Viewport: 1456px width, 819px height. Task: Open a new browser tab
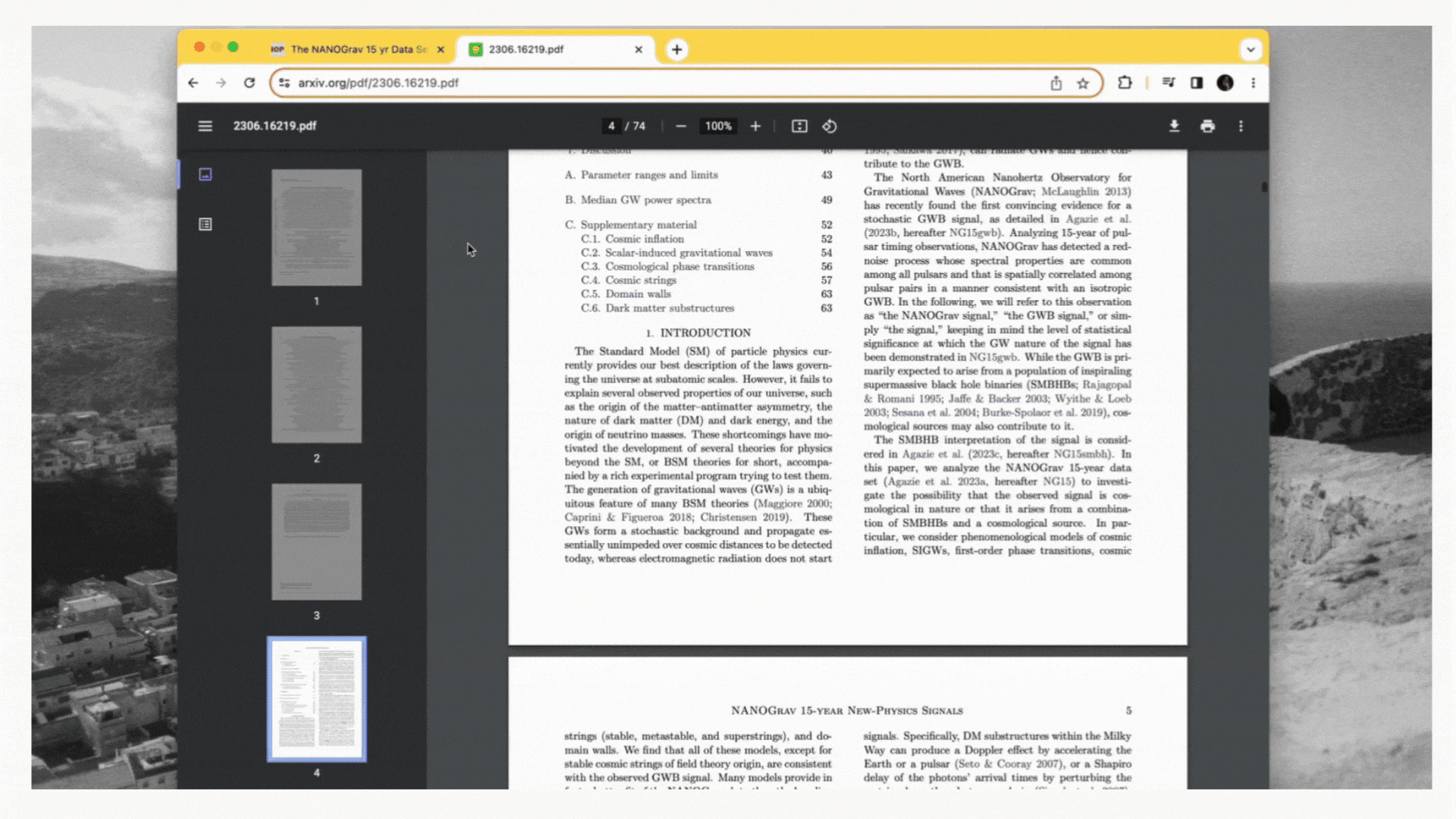point(676,49)
